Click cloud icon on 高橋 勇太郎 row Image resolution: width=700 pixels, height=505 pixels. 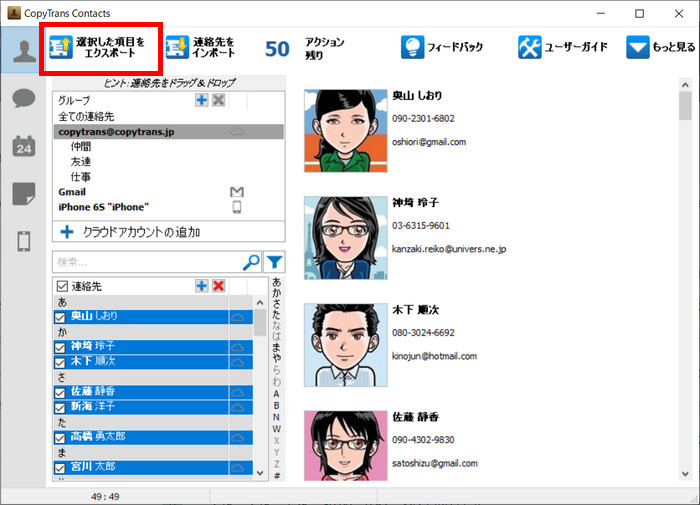point(237,438)
